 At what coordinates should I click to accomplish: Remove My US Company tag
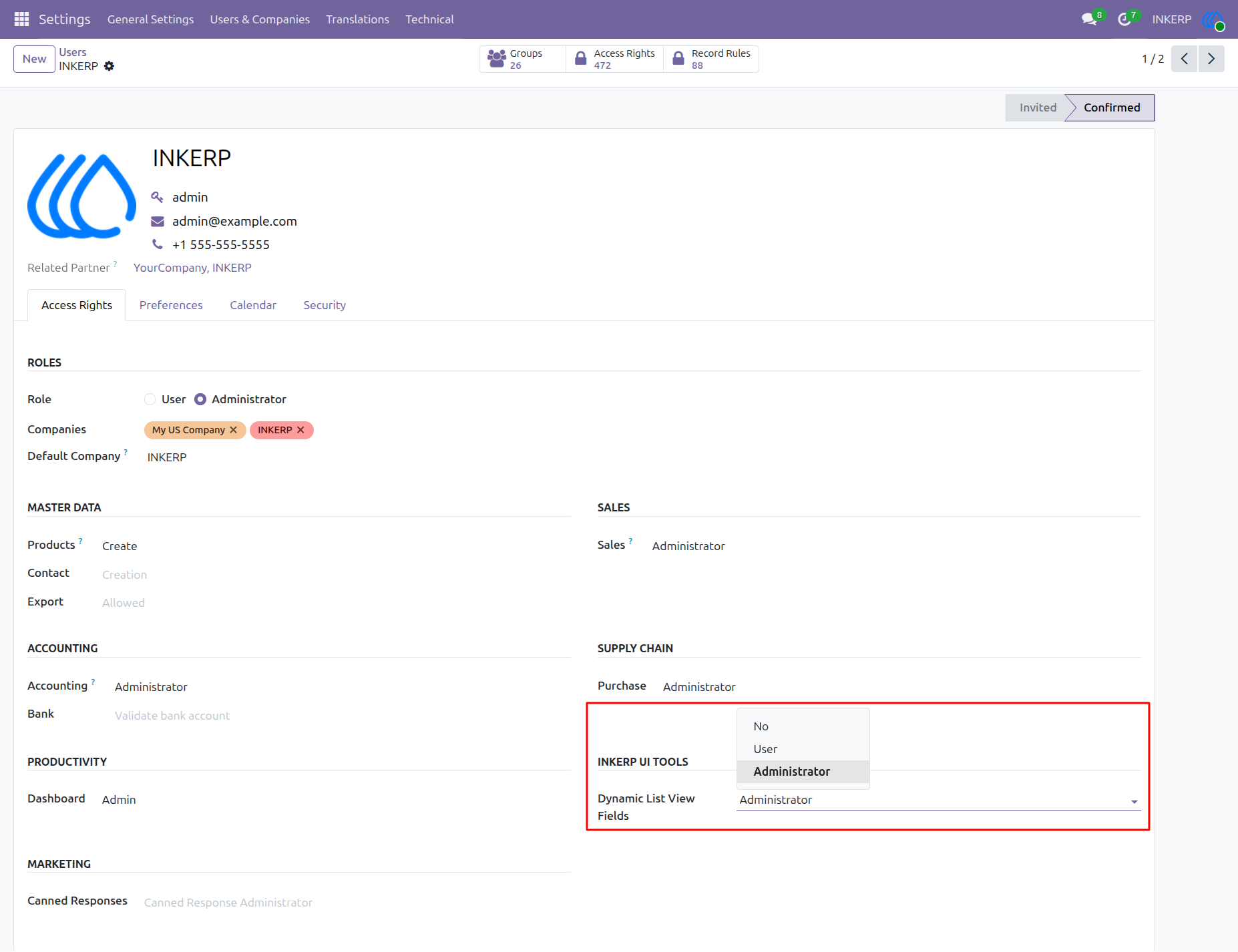[x=233, y=430]
